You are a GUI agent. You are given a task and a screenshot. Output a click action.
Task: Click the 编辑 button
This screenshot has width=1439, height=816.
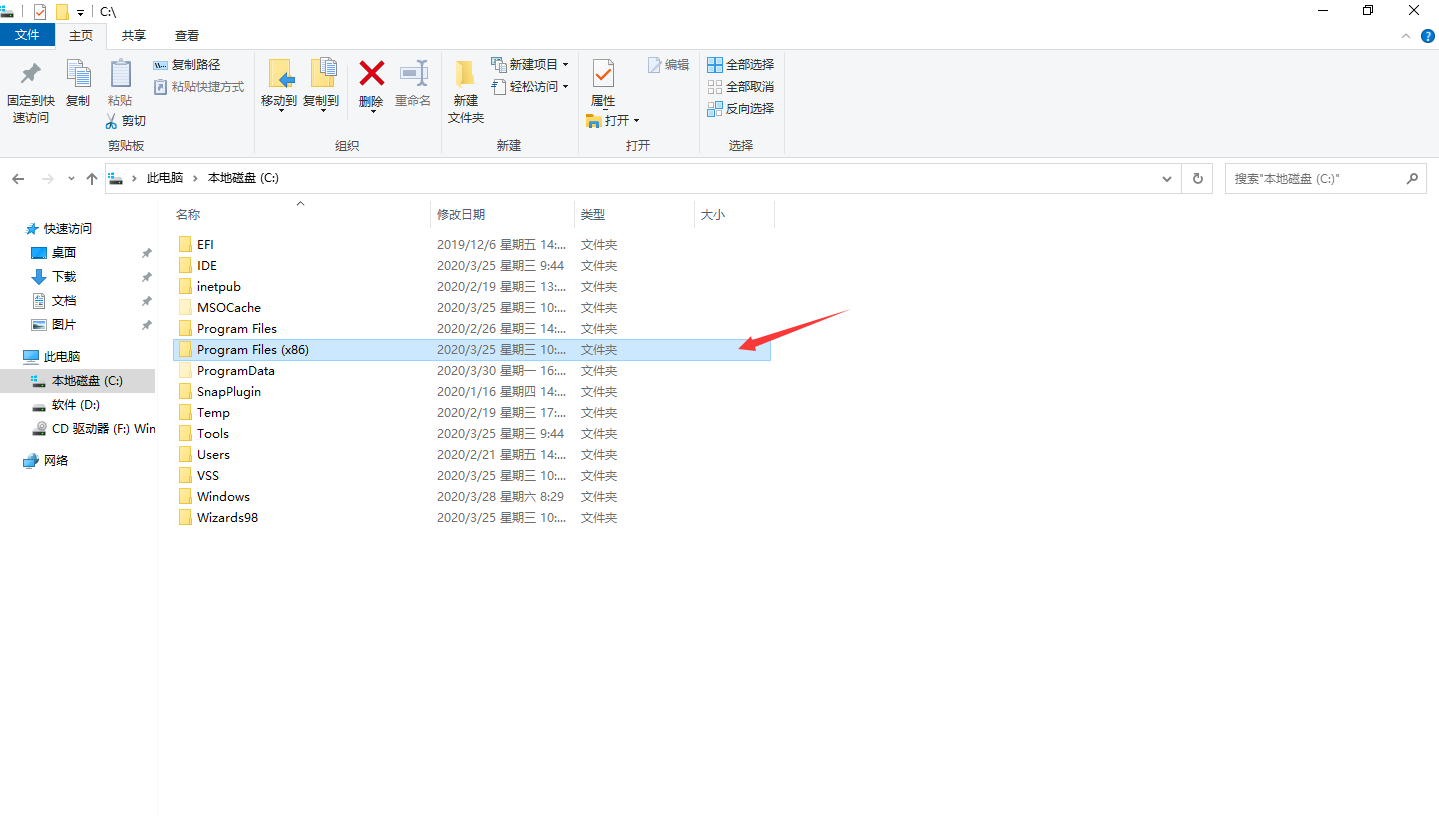click(x=667, y=63)
